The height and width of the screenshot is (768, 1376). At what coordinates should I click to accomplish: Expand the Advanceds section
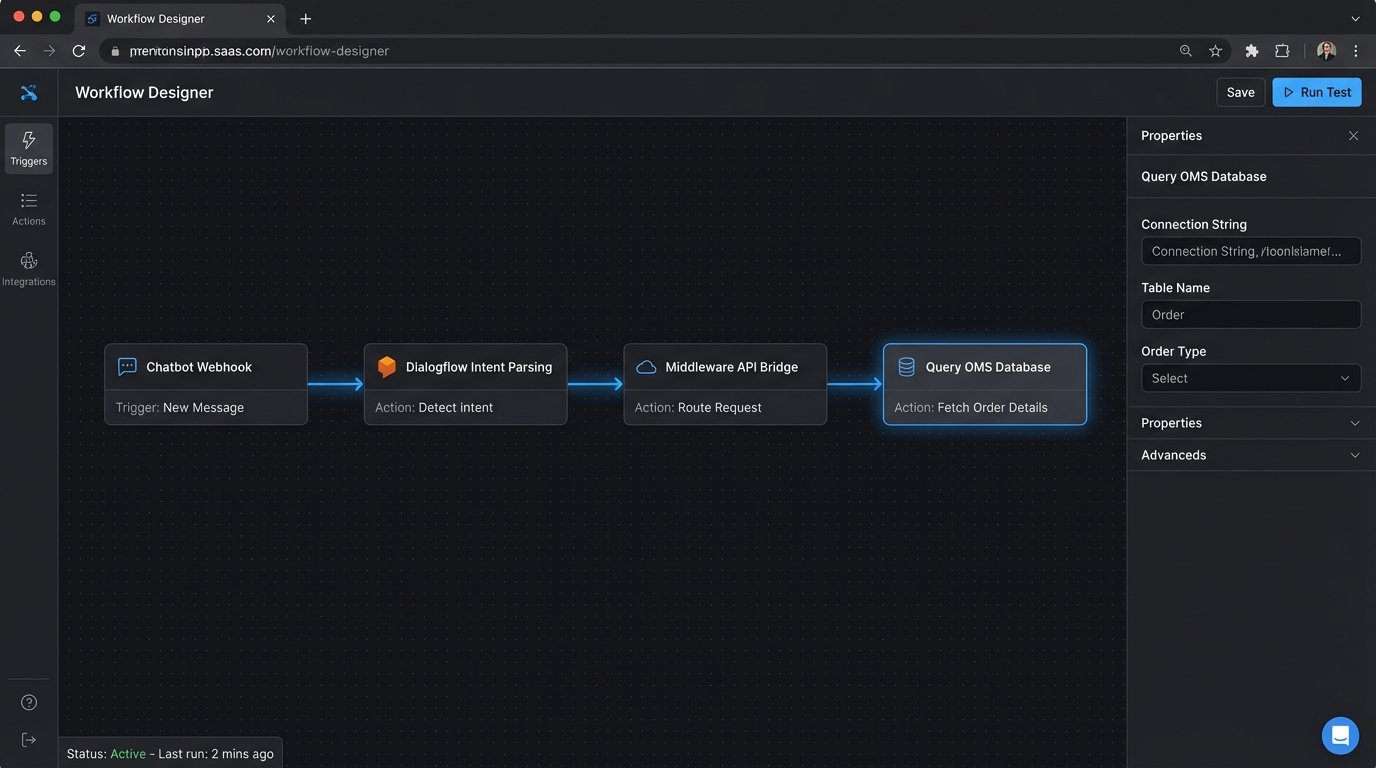pyautogui.click(x=1250, y=455)
